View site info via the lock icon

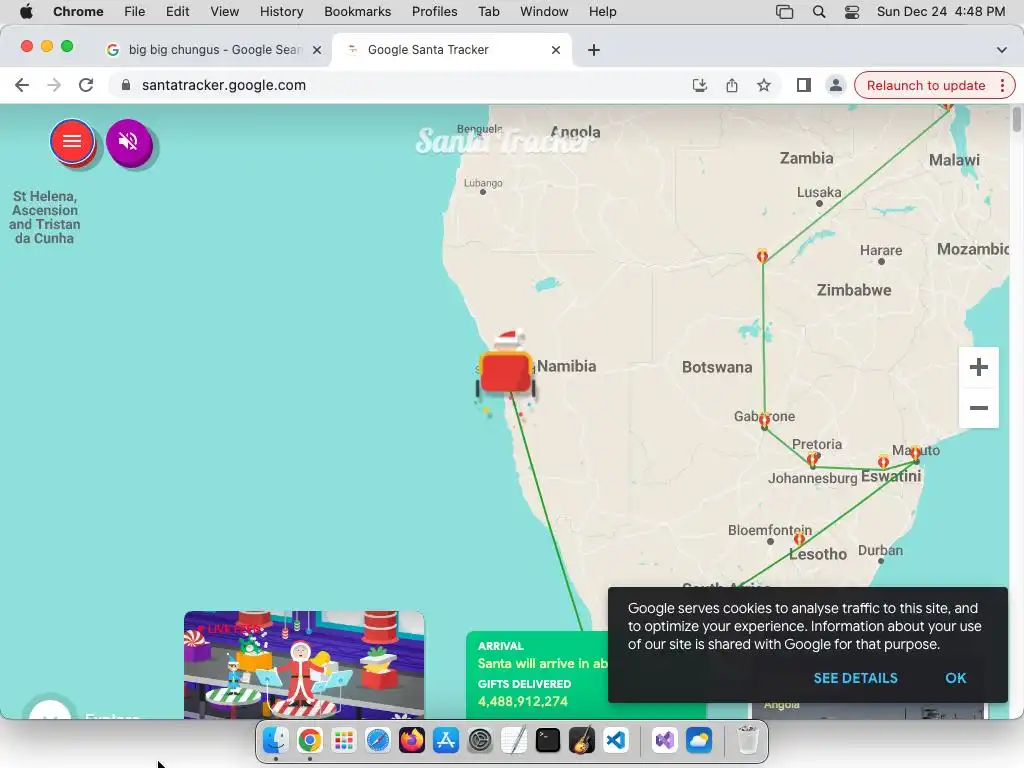pyautogui.click(x=126, y=85)
